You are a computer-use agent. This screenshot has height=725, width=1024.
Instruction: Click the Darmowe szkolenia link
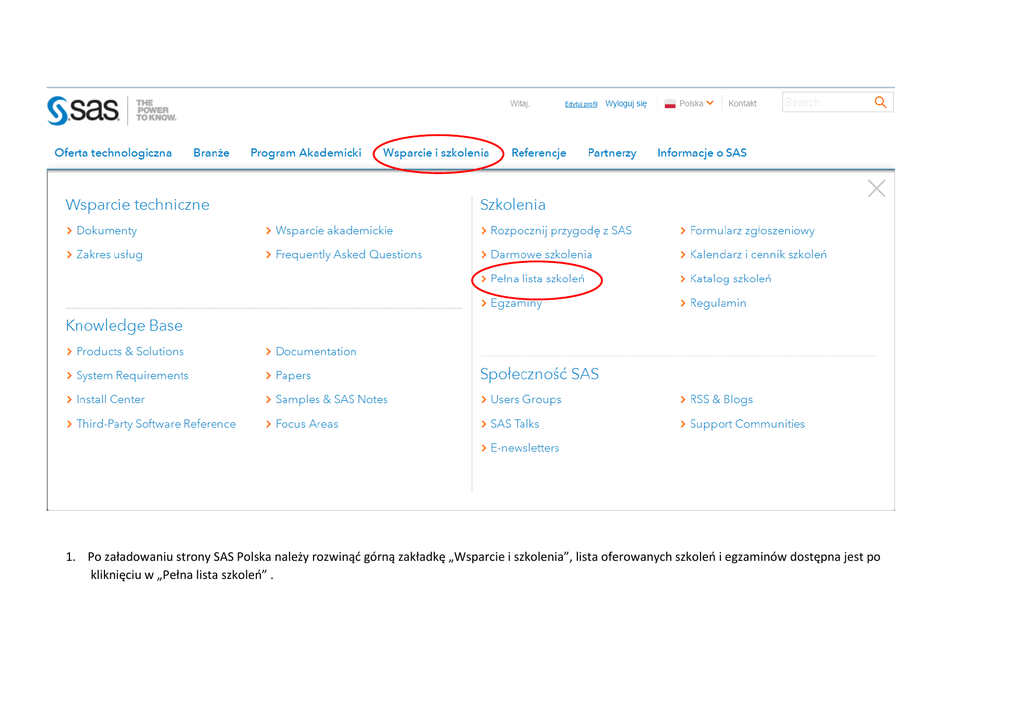(541, 255)
